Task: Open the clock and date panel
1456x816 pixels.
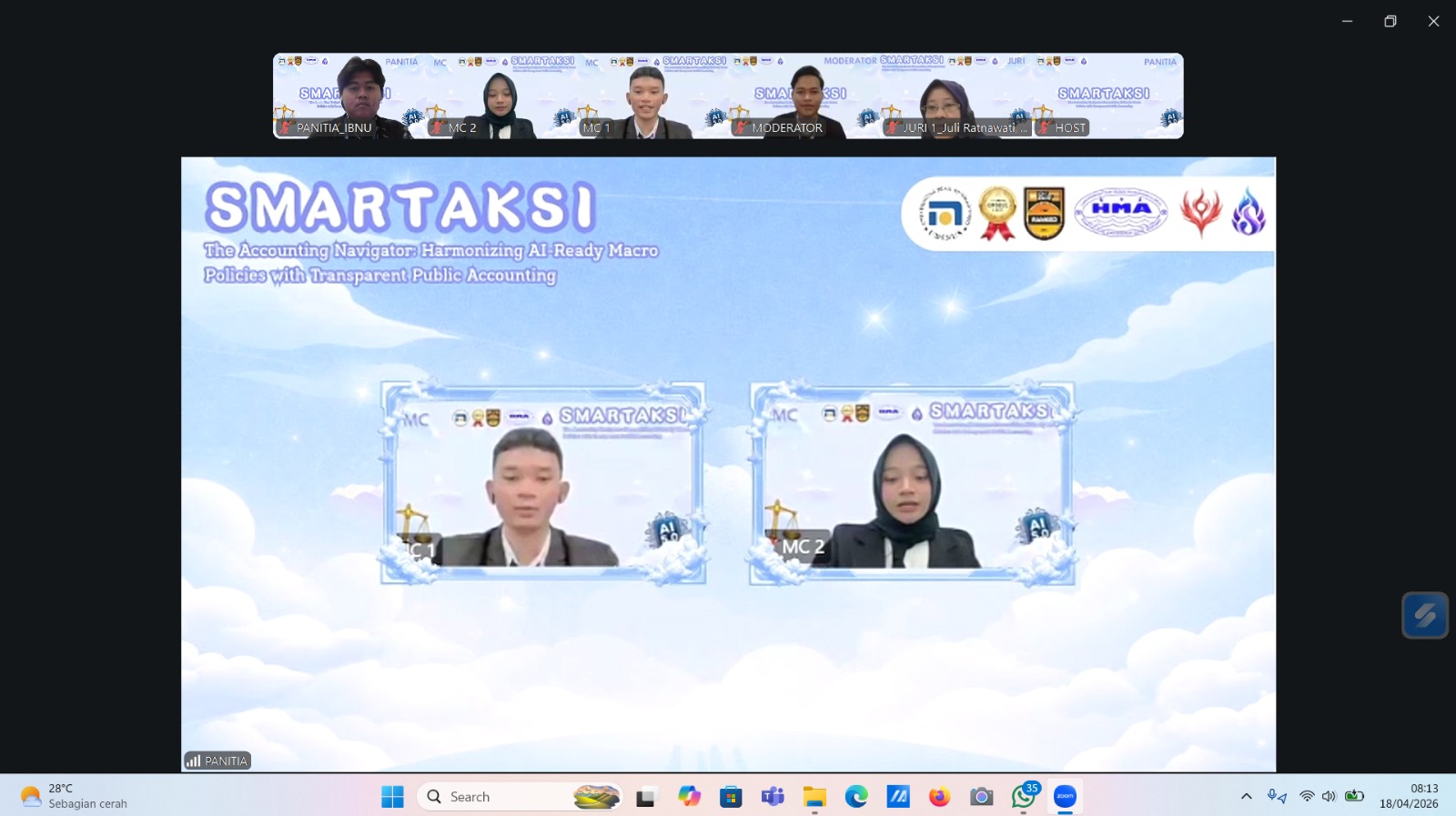Action: point(1408,796)
